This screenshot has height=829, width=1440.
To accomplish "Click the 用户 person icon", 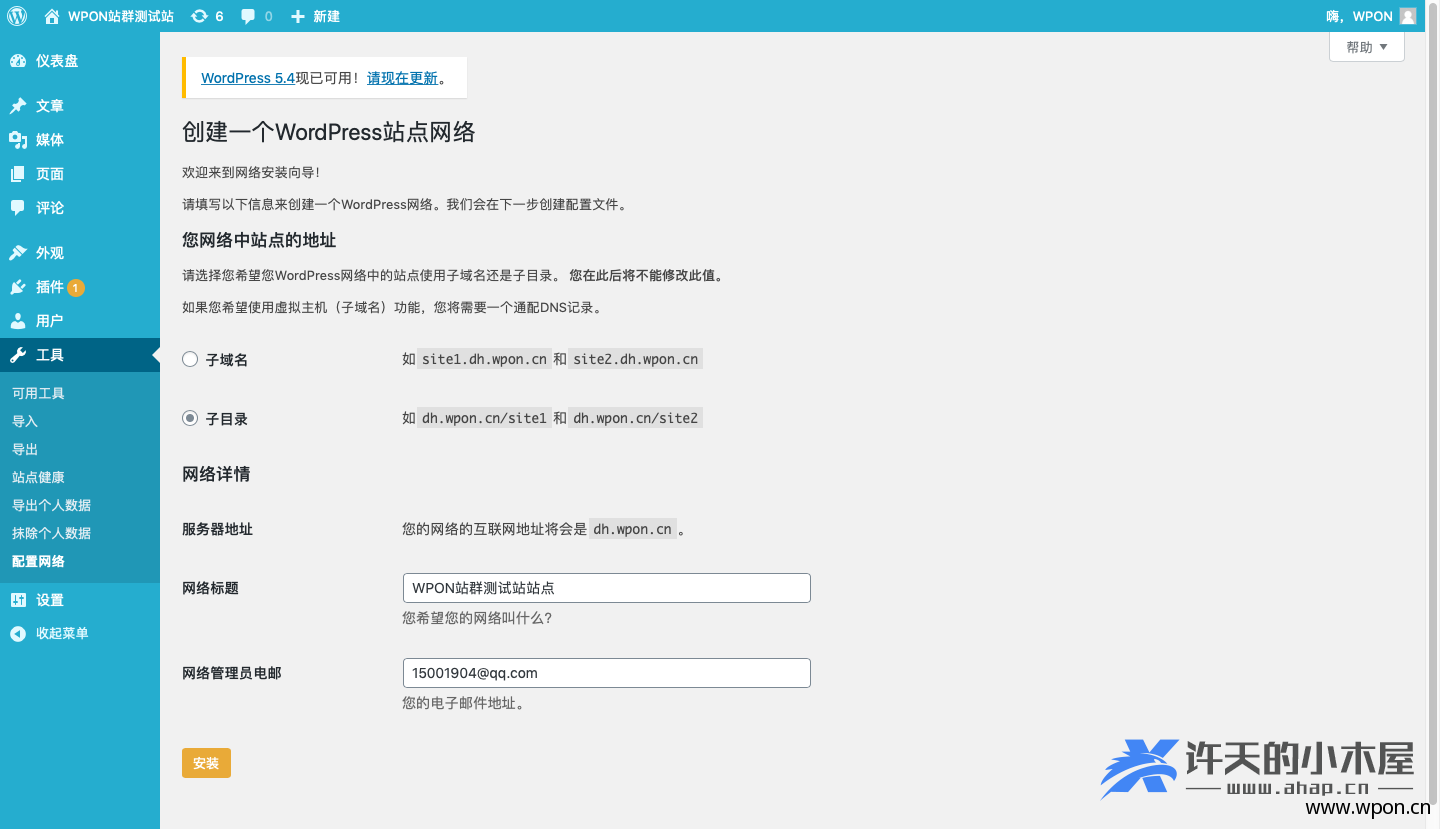I will (18, 321).
